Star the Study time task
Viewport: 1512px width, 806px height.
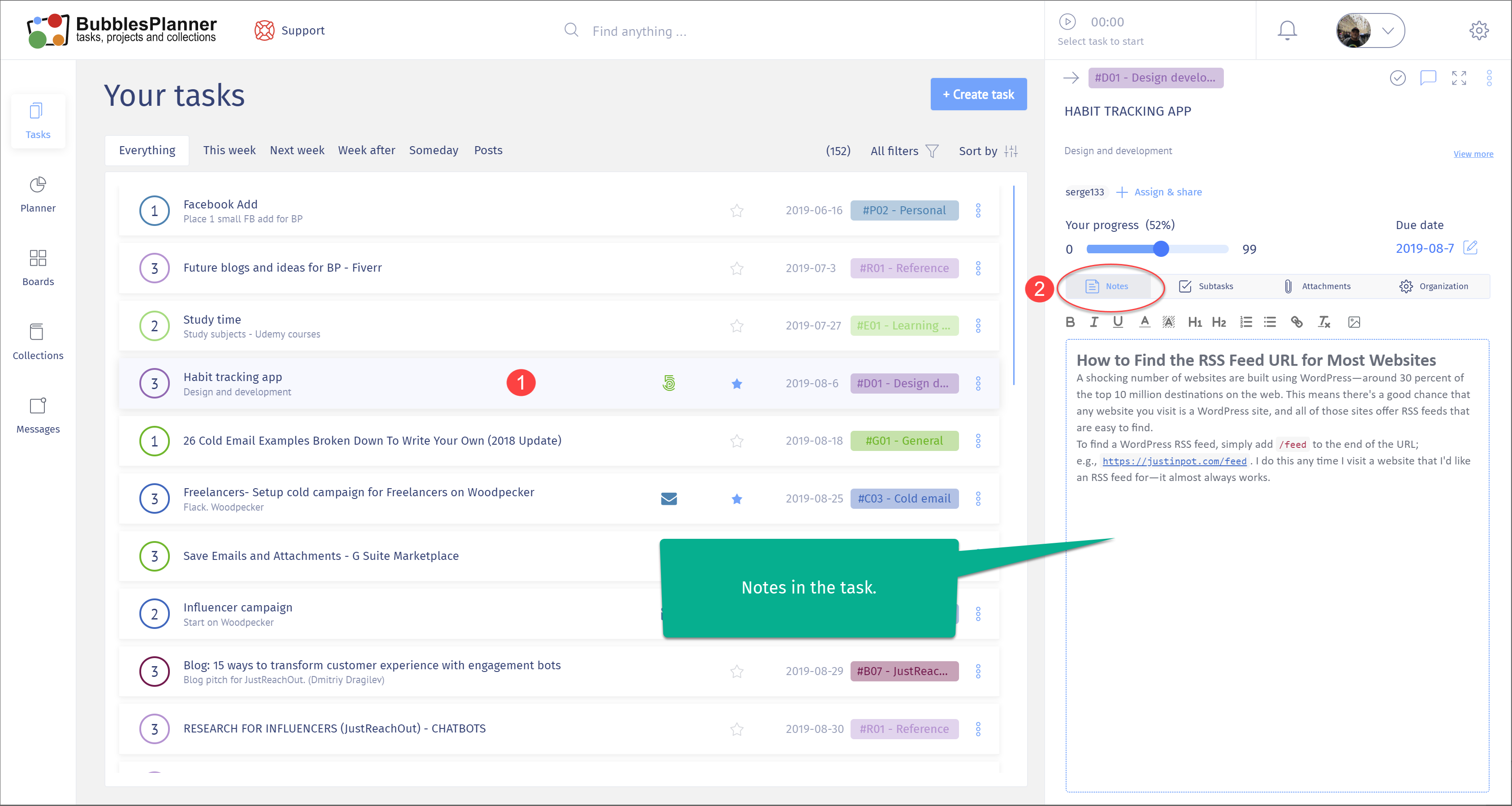click(737, 326)
